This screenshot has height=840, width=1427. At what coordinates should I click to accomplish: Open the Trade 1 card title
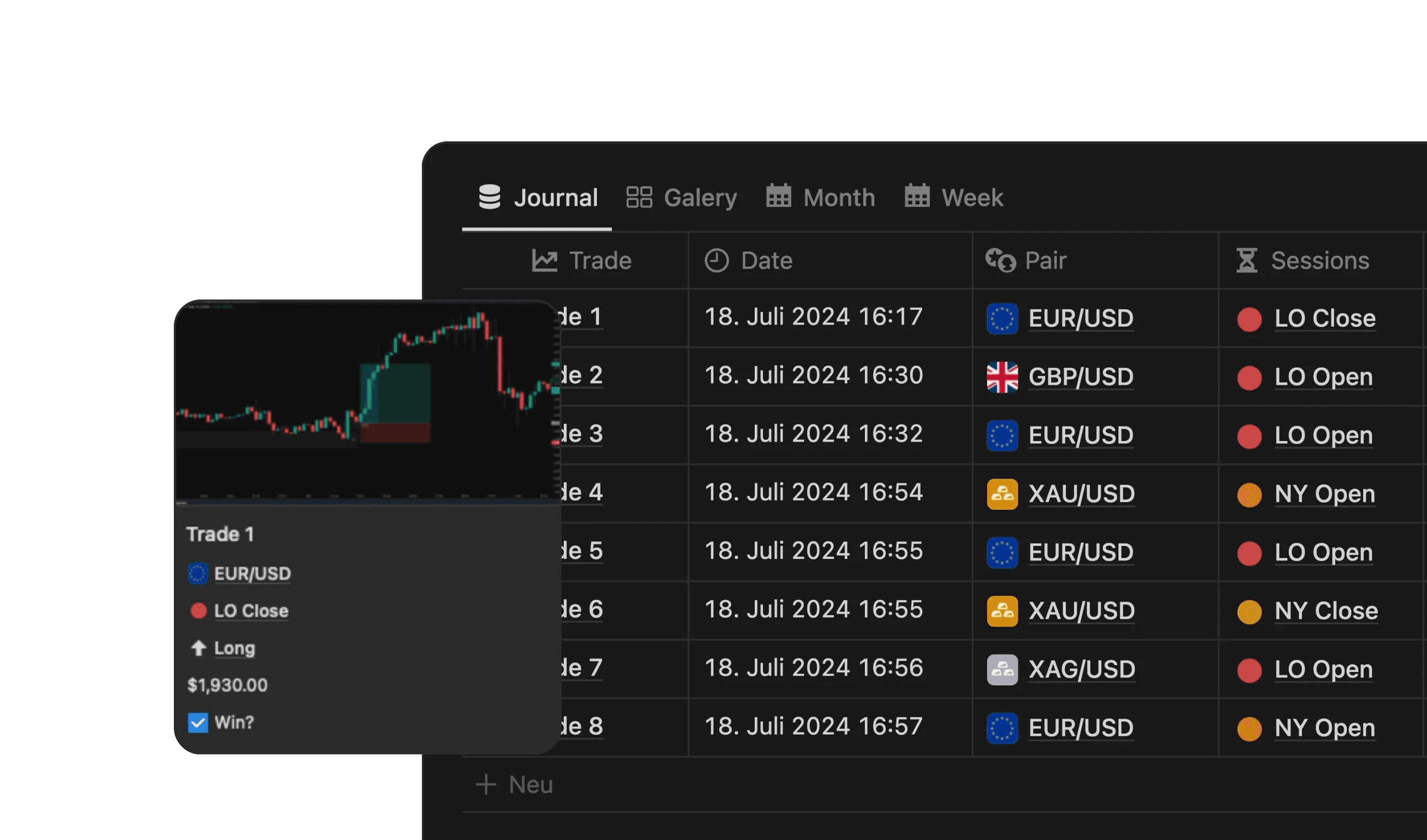pyautogui.click(x=220, y=534)
